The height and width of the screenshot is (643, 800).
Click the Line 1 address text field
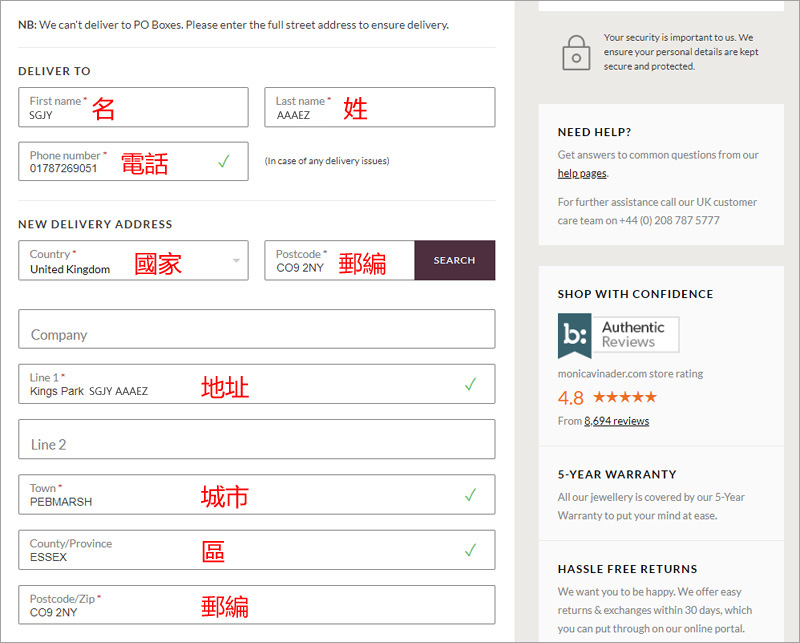click(256, 385)
